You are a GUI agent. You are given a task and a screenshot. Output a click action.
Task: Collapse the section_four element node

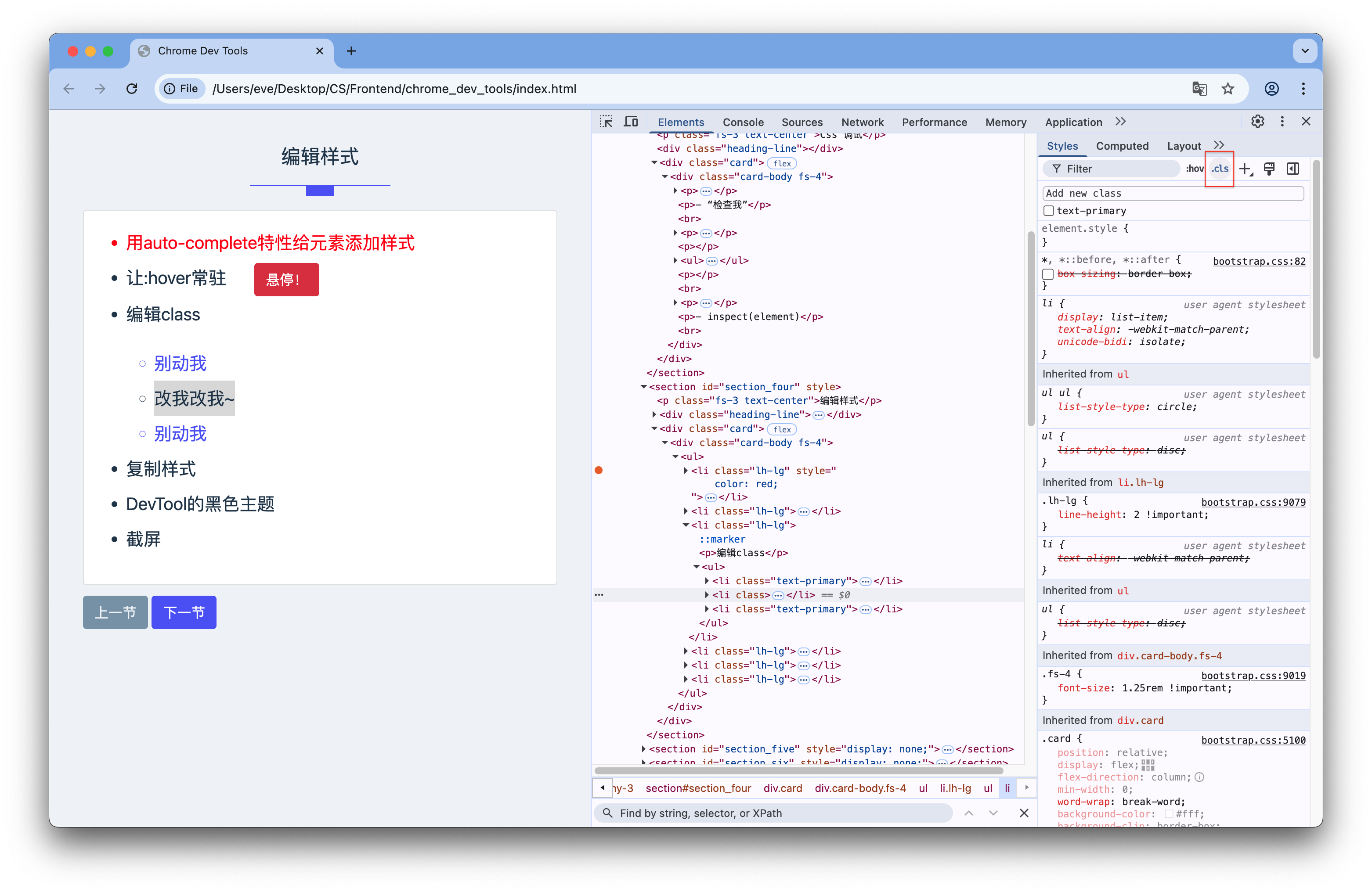pos(644,387)
